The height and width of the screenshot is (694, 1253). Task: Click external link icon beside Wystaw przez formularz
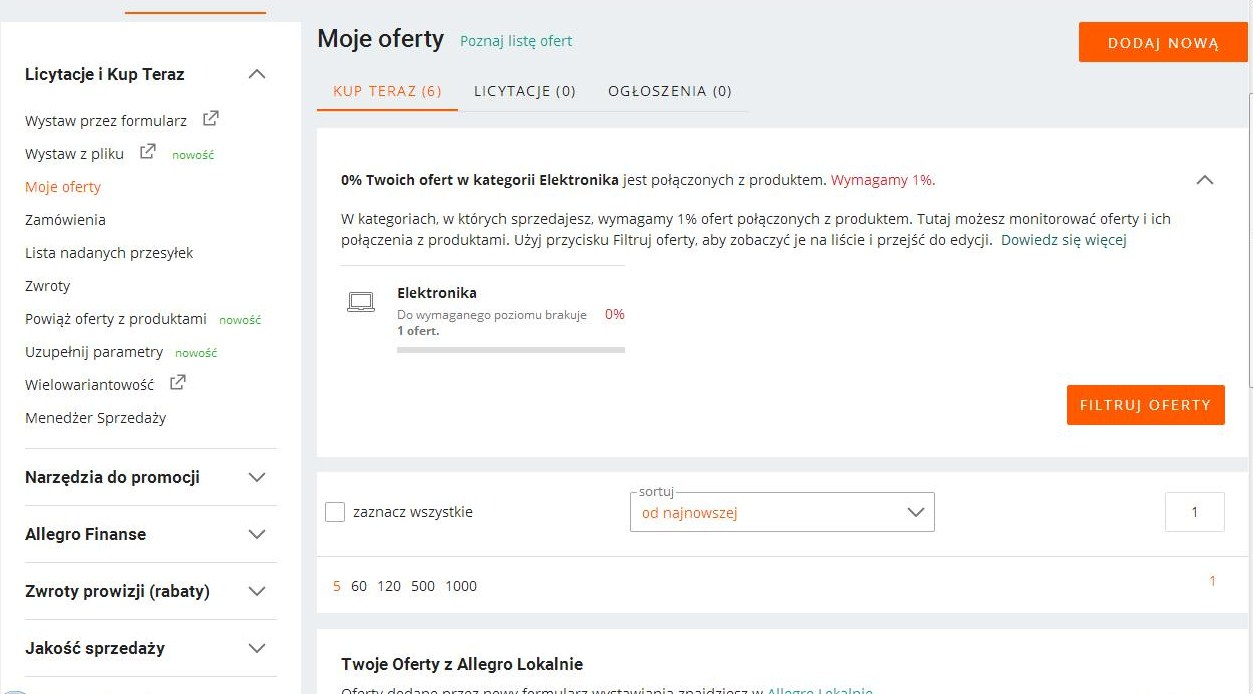pyautogui.click(x=210, y=119)
